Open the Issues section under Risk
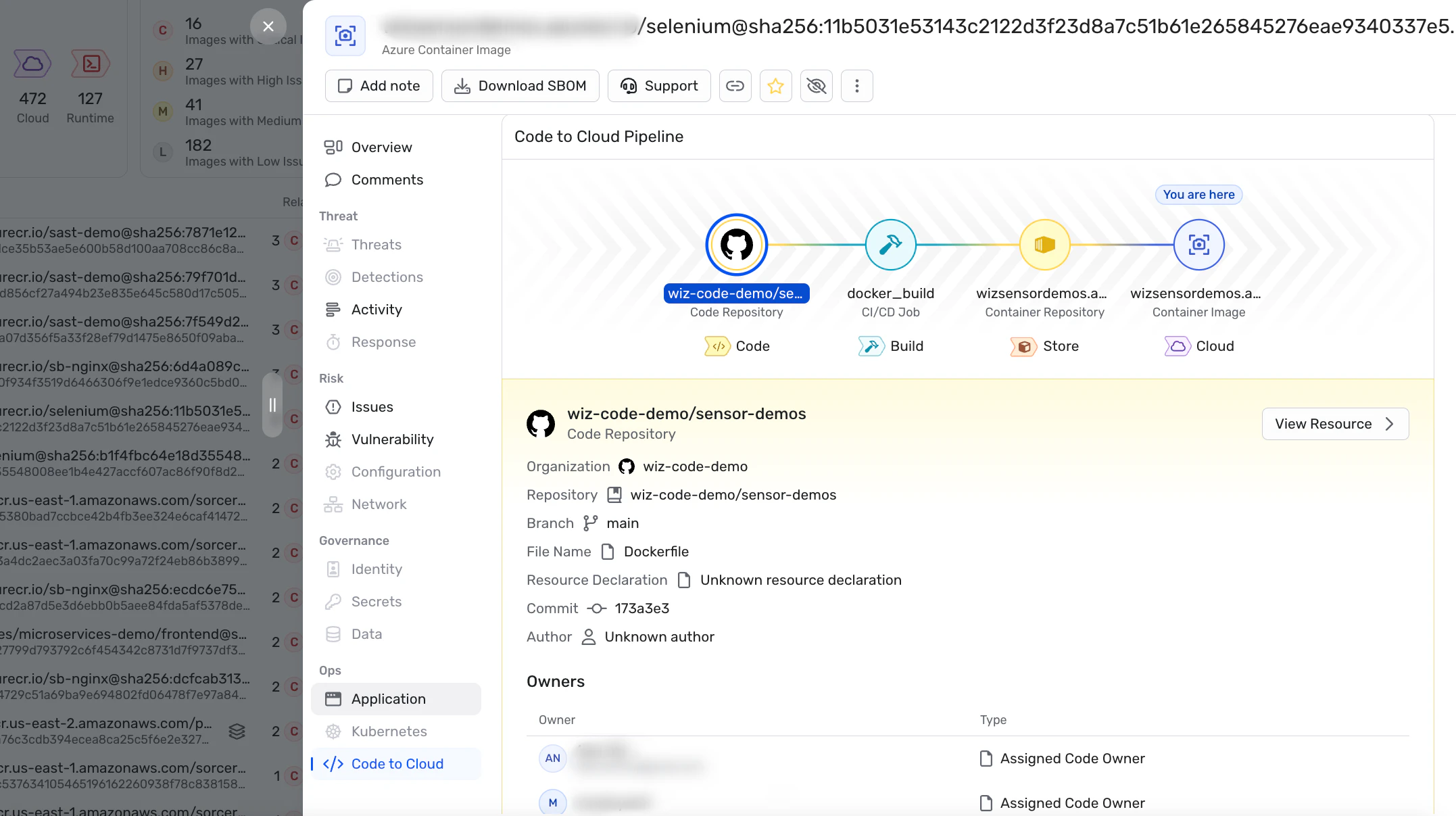 [x=396, y=407]
